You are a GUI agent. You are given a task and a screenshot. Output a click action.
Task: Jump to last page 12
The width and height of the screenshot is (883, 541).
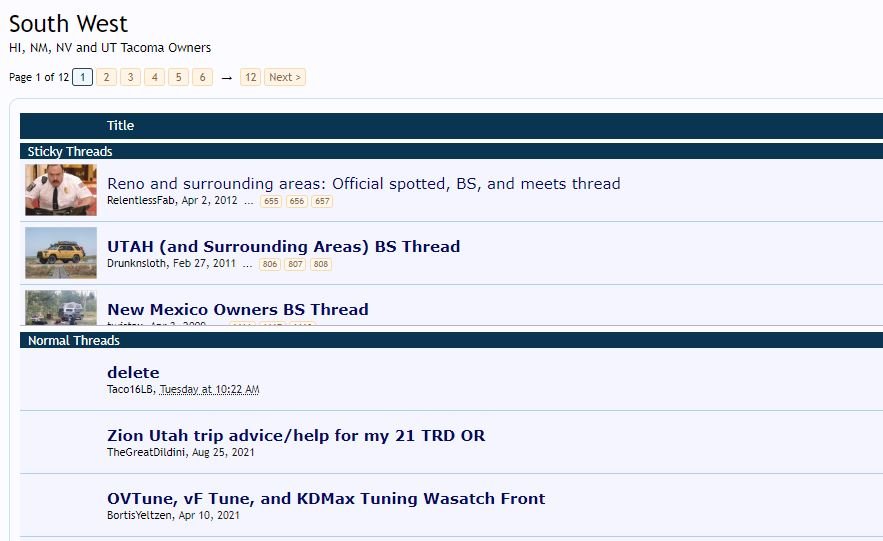click(251, 77)
